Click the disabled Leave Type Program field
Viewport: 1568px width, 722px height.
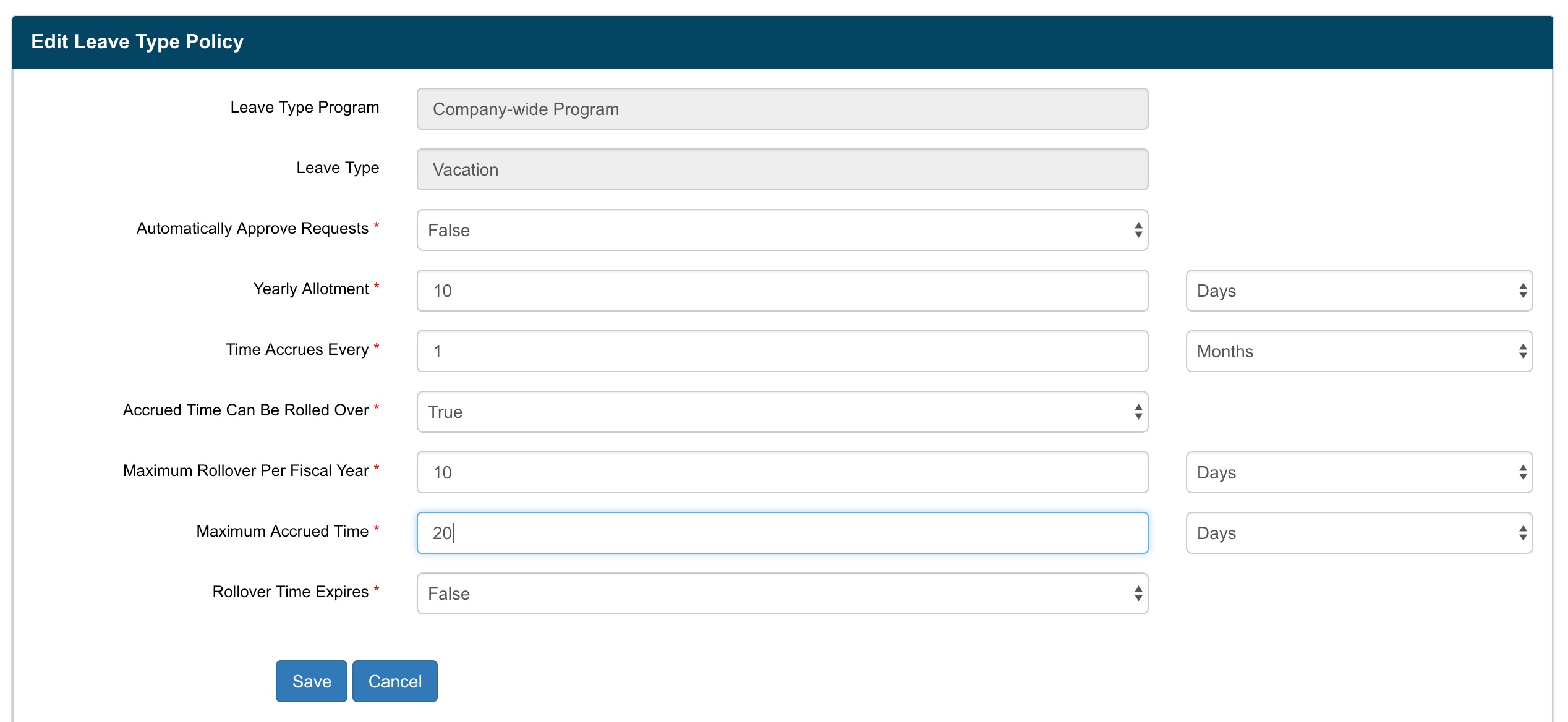(x=782, y=109)
